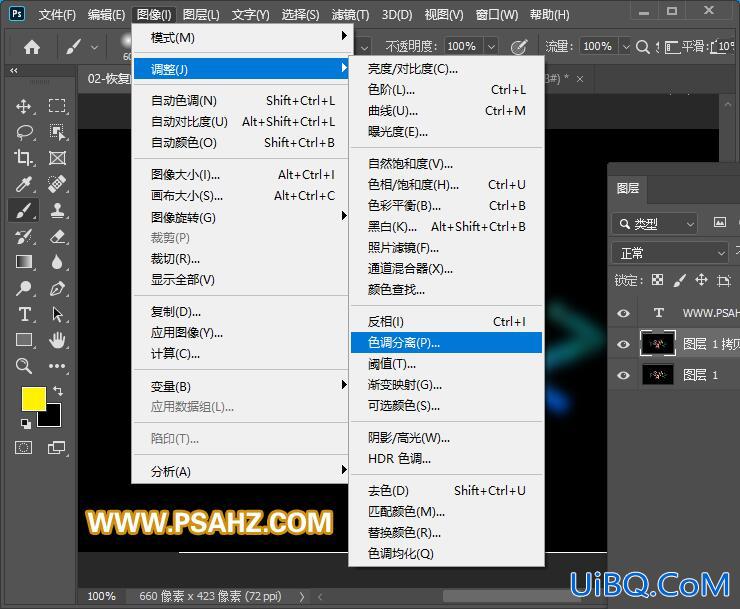Open the 滤镜(T) menu
This screenshot has height=609, width=740.
(x=350, y=15)
